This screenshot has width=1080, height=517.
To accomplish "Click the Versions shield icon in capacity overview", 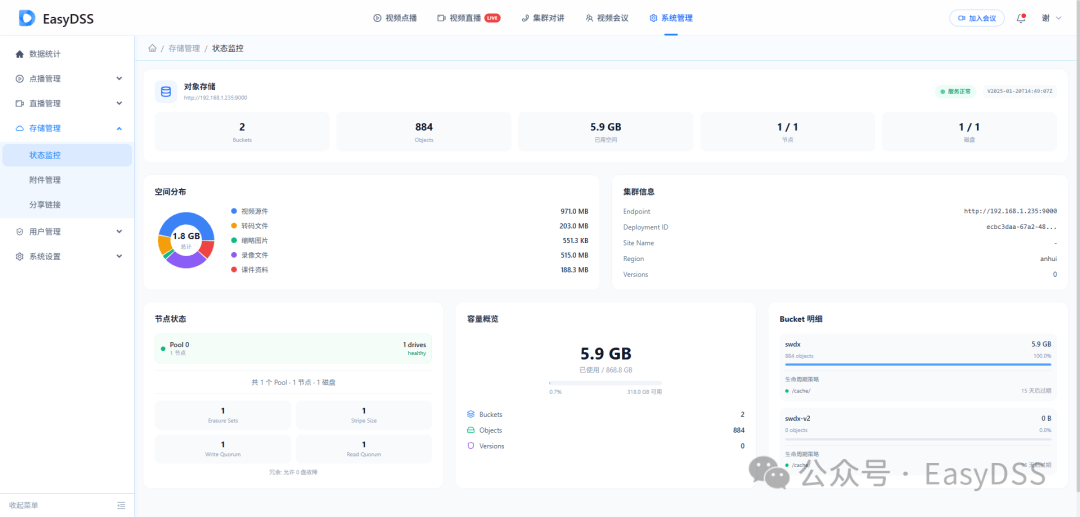I will coord(471,446).
